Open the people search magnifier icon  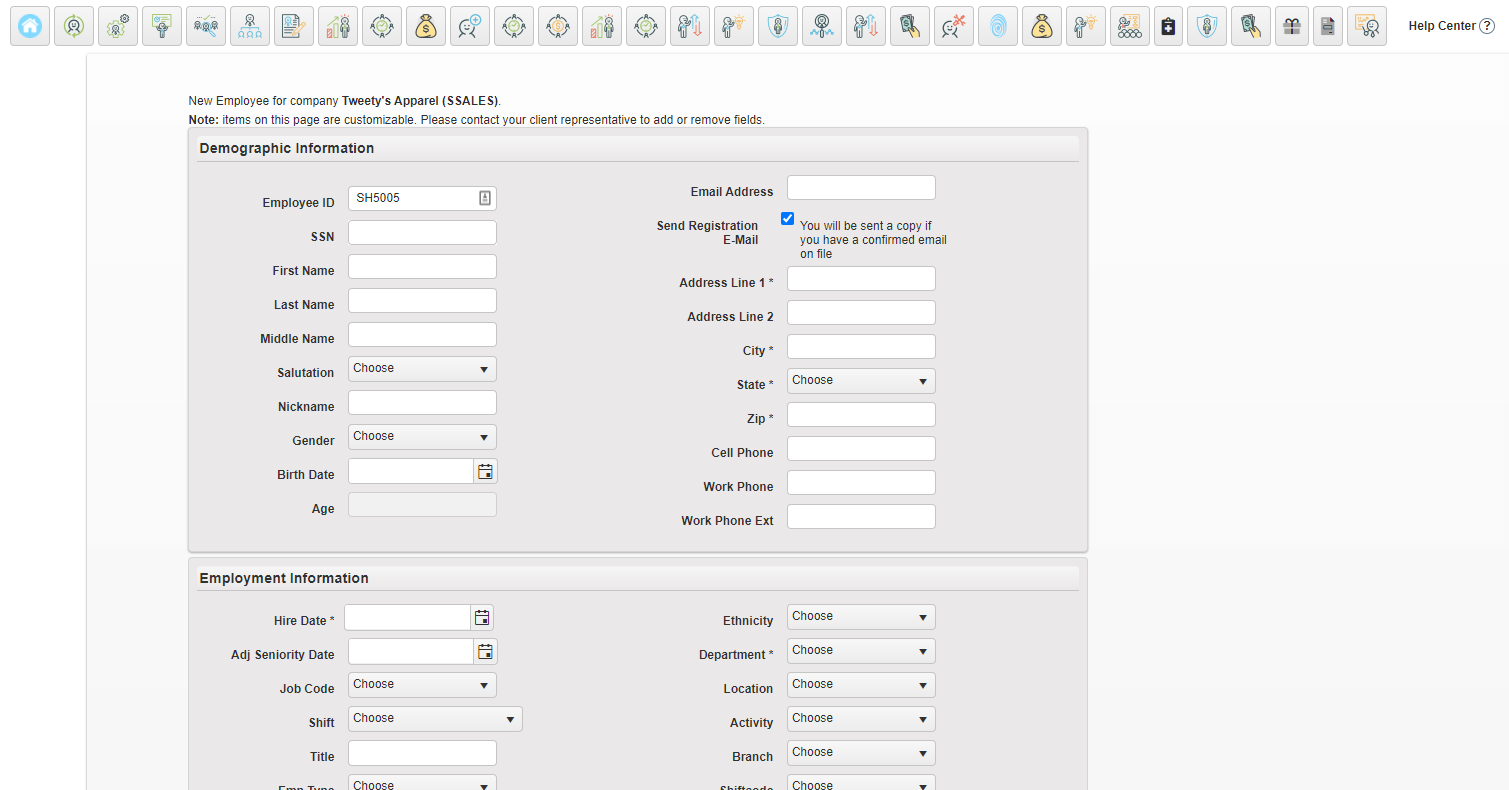pyautogui.click(x=206, y=26)
